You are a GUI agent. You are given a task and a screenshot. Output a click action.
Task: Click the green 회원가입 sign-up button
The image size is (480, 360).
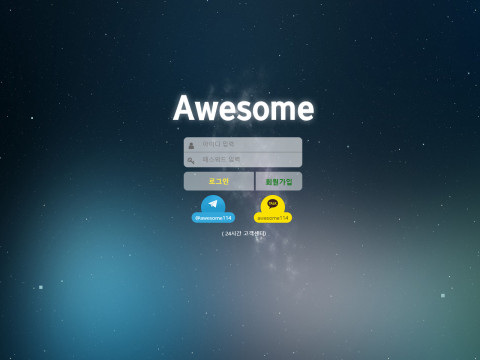279,181
